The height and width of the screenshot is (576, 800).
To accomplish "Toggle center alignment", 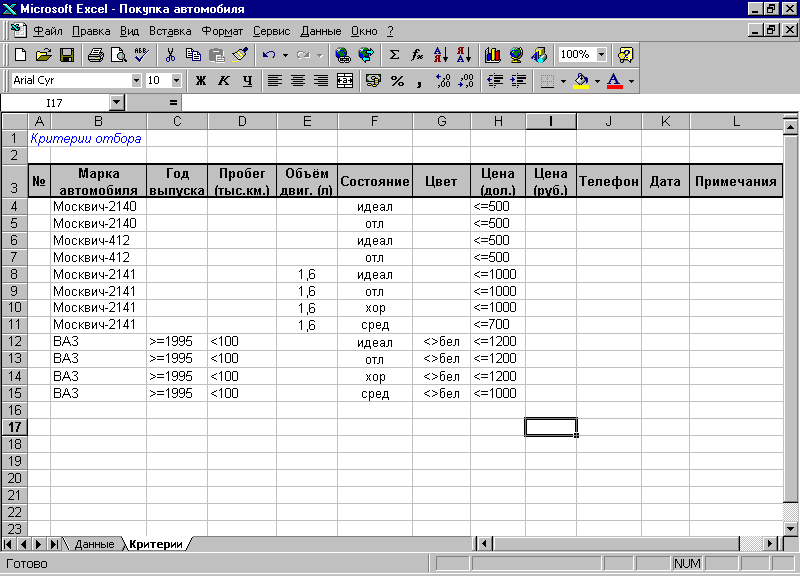I will (x=298, y=81).
